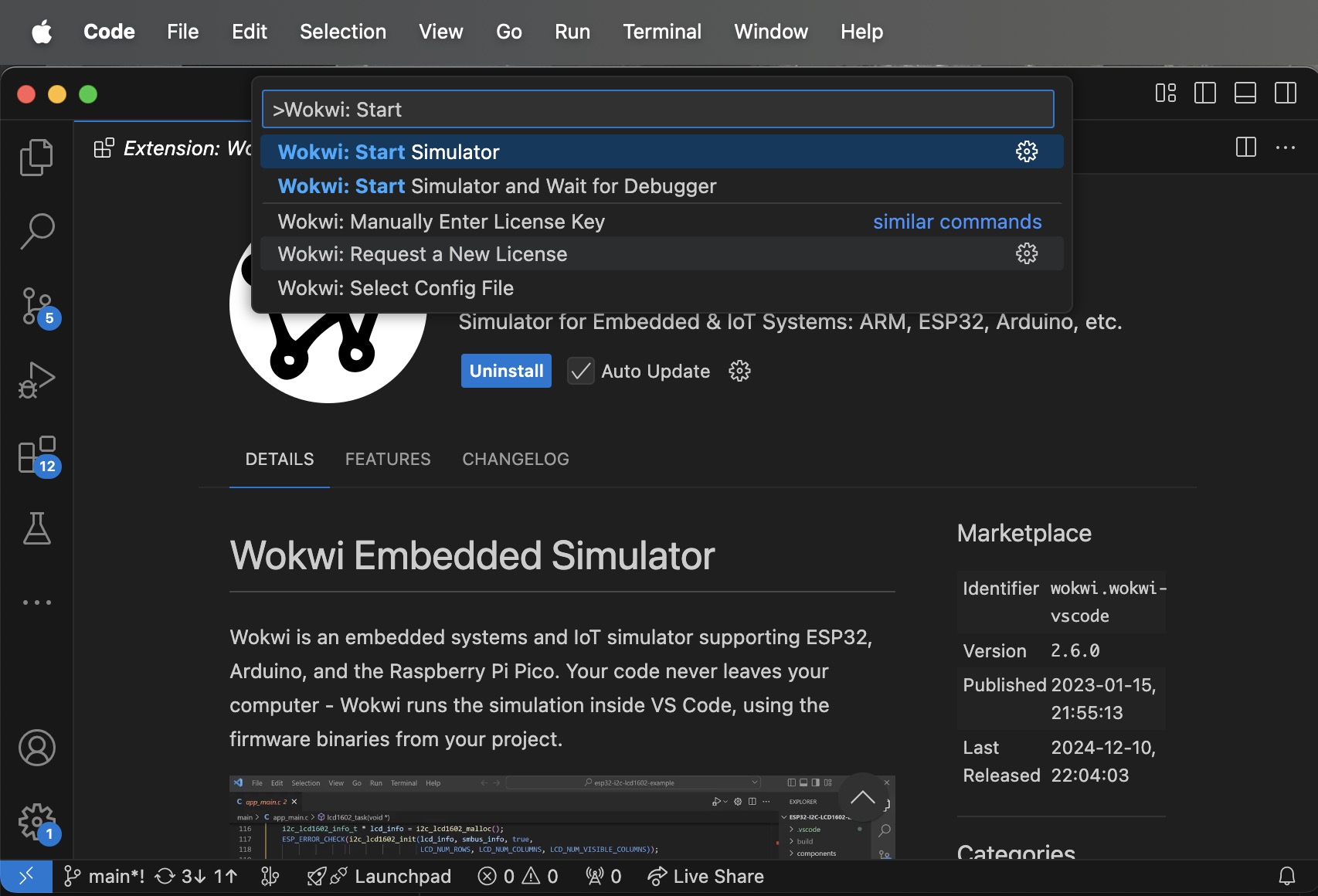
Task: Choose Wokwi: Manually Enter License Key
Action: pyautogui.click(x=662, y=222)
